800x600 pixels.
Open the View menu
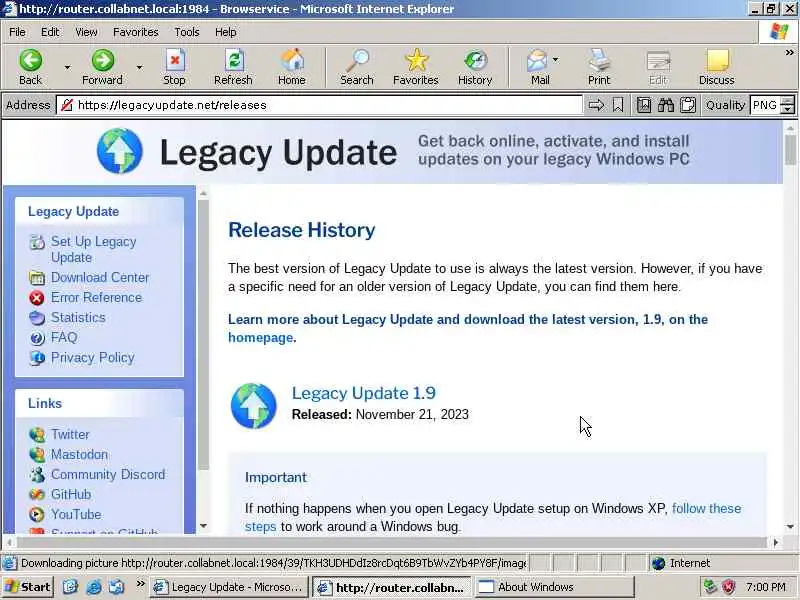coord(86,32)
